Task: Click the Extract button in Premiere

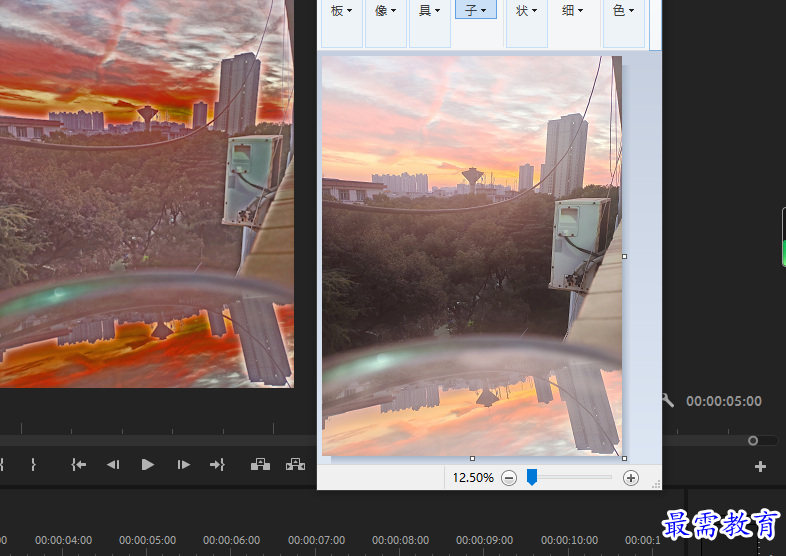Action: point(295,464)
